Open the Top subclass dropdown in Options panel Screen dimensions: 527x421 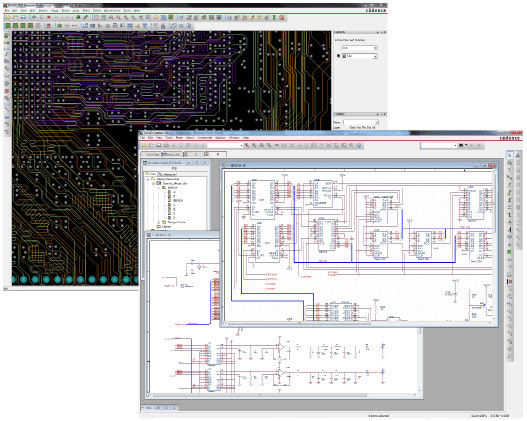[x=359, y=56]
